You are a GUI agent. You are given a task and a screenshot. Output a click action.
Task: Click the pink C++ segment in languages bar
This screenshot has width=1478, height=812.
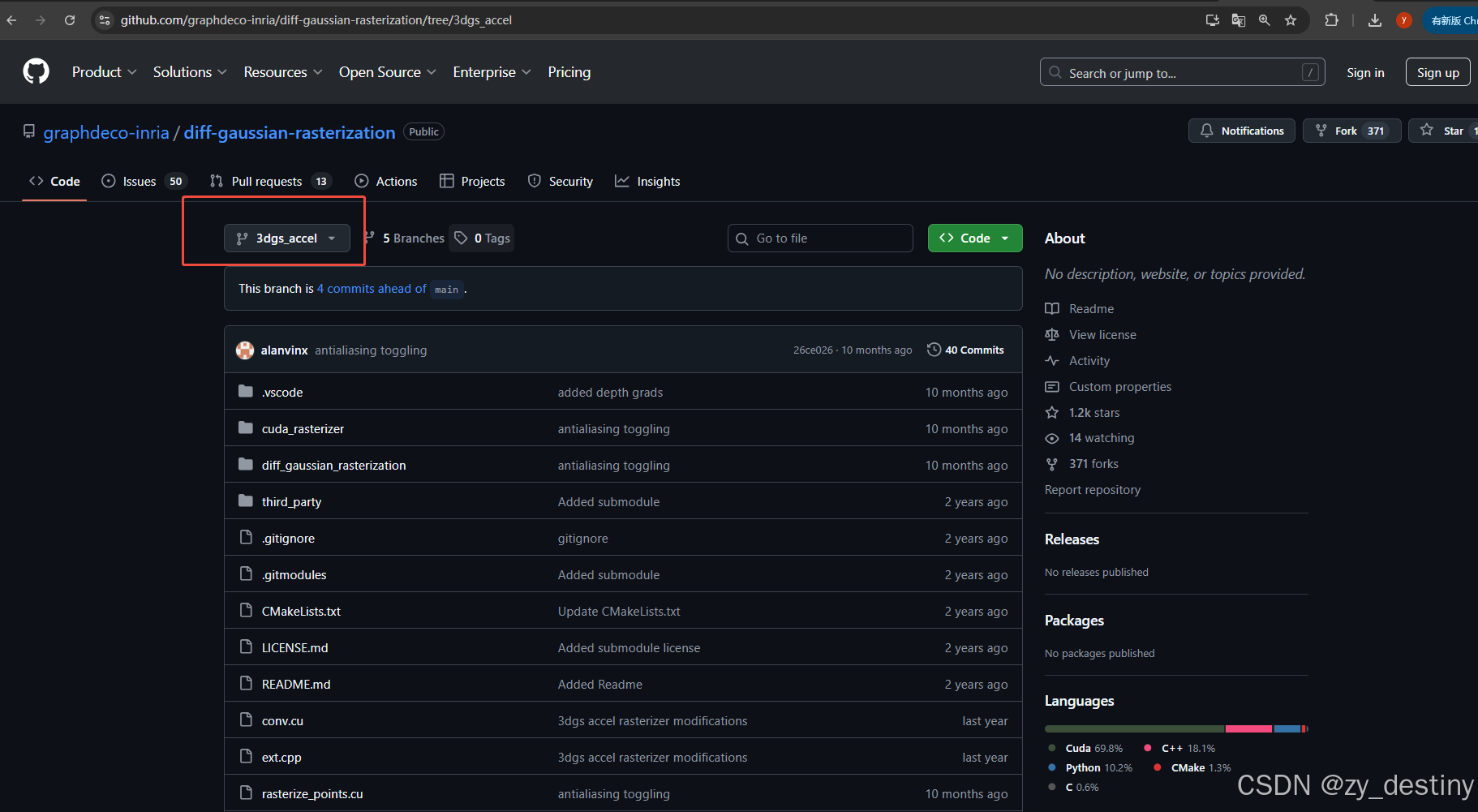click(1248, 728)
